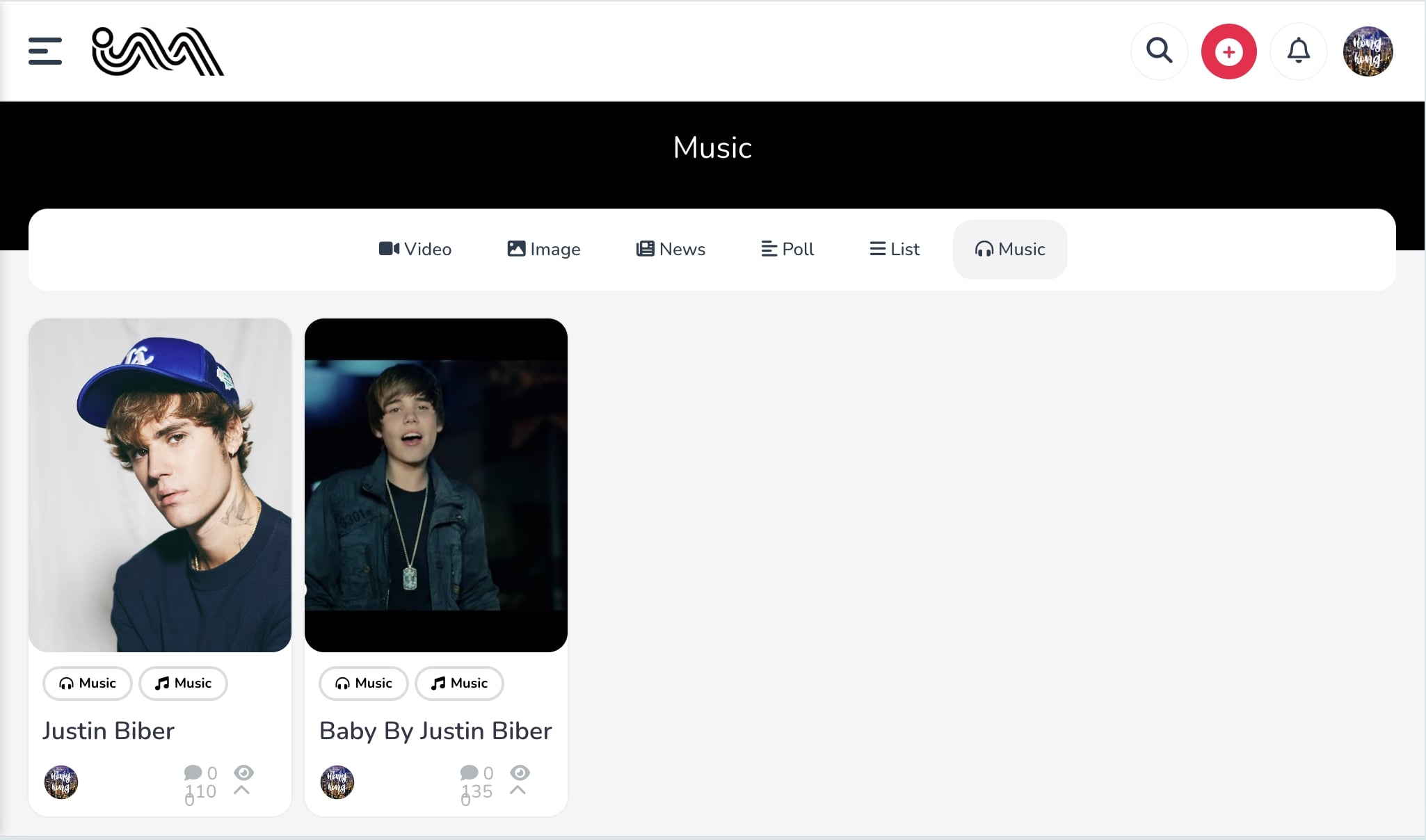
Task: Click headphones Music tag on Baby card
Action: [364, 684]
